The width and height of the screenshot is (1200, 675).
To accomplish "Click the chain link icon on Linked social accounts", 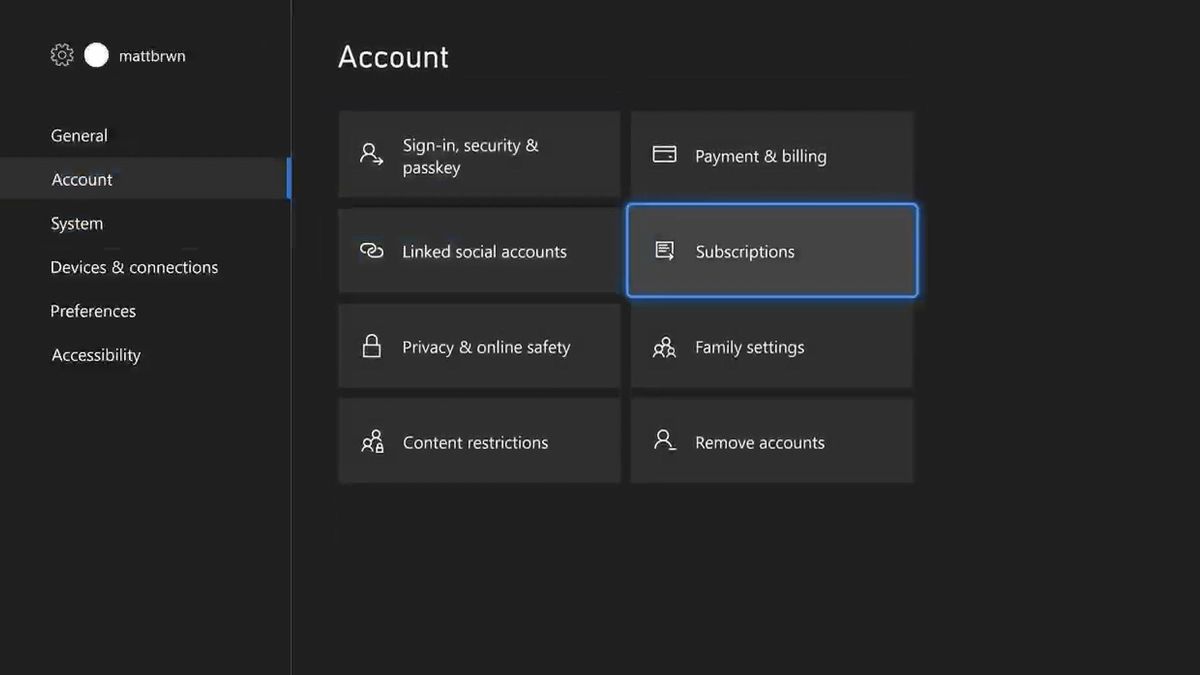I will [x=371, y=251].
